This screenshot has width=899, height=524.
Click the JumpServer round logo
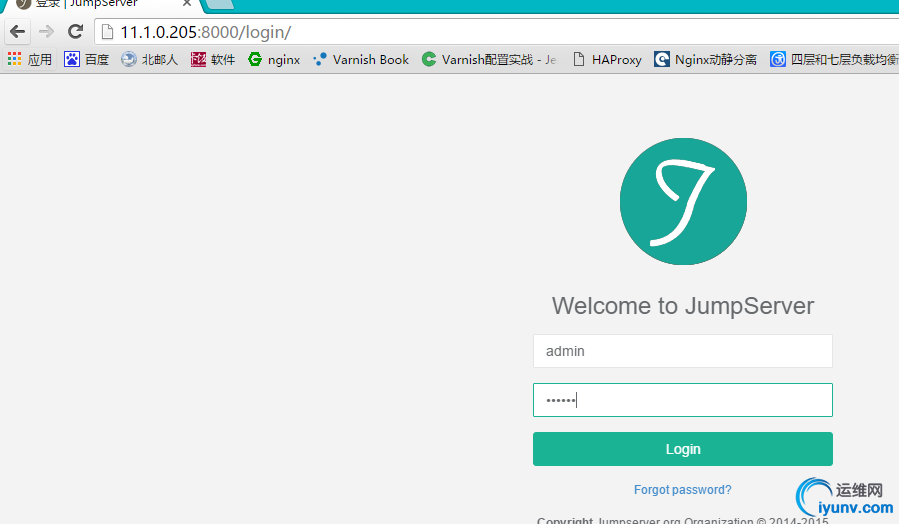tap(683, 201)
